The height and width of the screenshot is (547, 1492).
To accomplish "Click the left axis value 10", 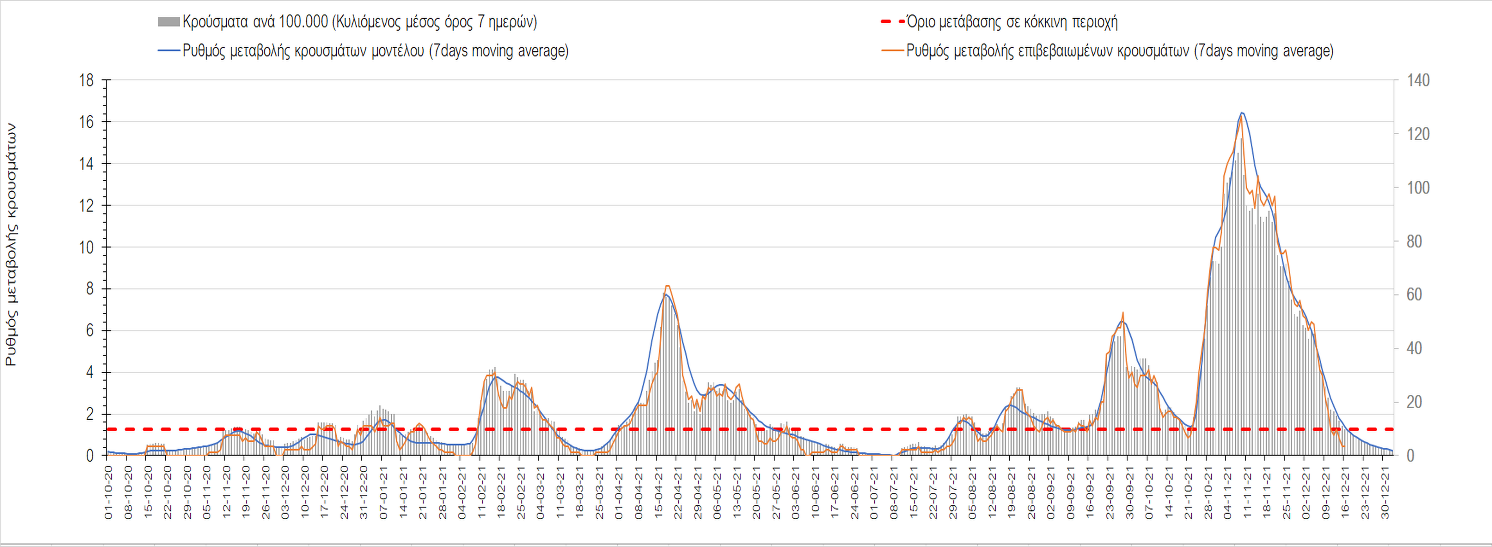I will point(87,248).
